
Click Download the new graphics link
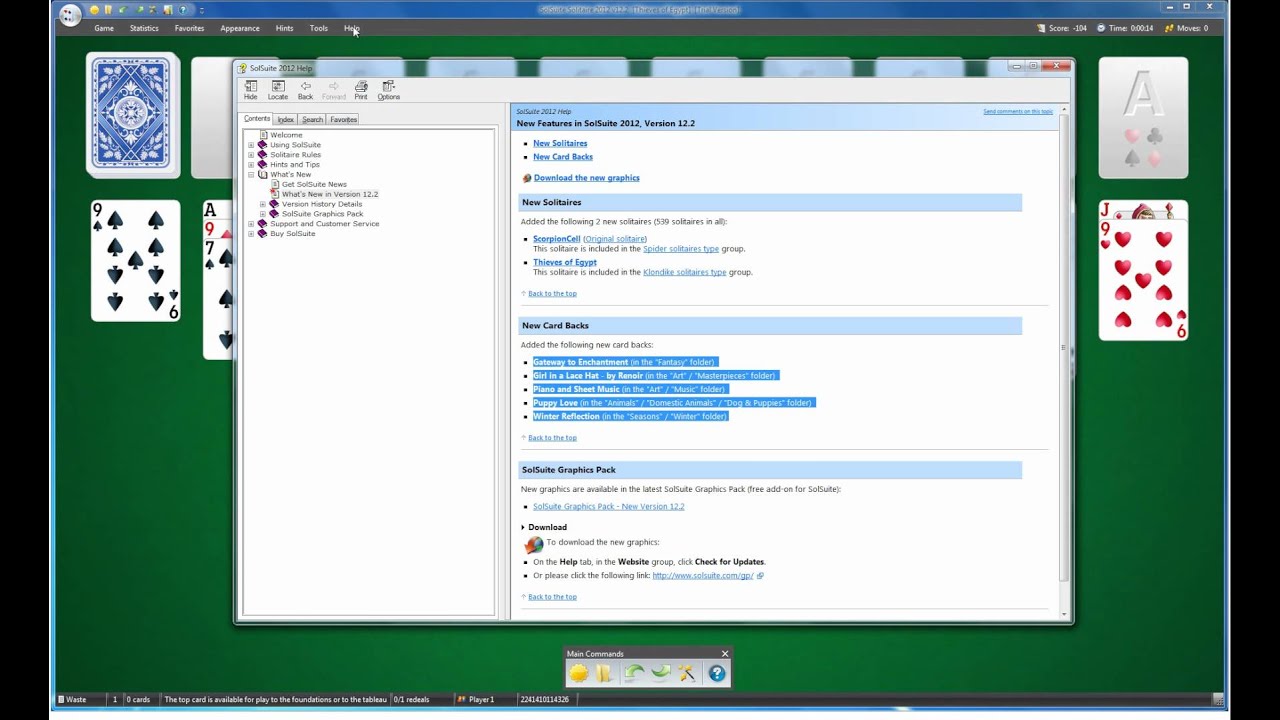[x=587, y=178]
